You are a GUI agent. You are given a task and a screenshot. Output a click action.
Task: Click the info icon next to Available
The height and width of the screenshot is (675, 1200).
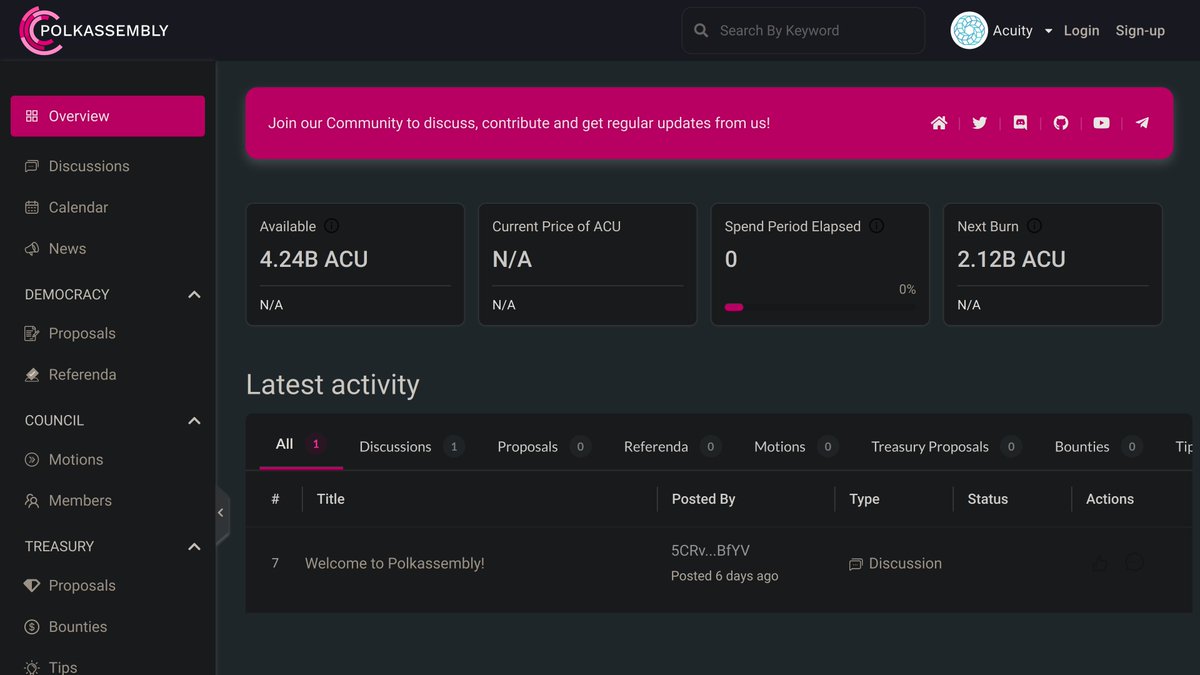click(x=332, y=226)
